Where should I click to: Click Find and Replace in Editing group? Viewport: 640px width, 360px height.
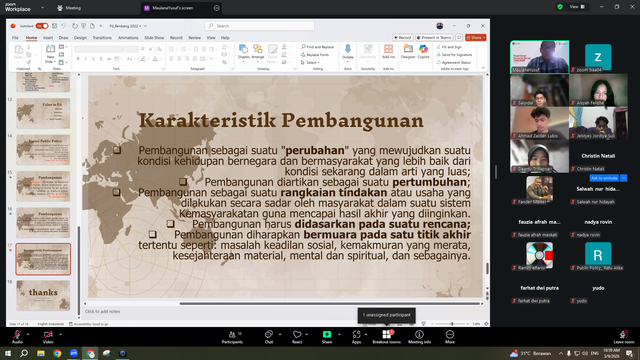tap(318, 47)
